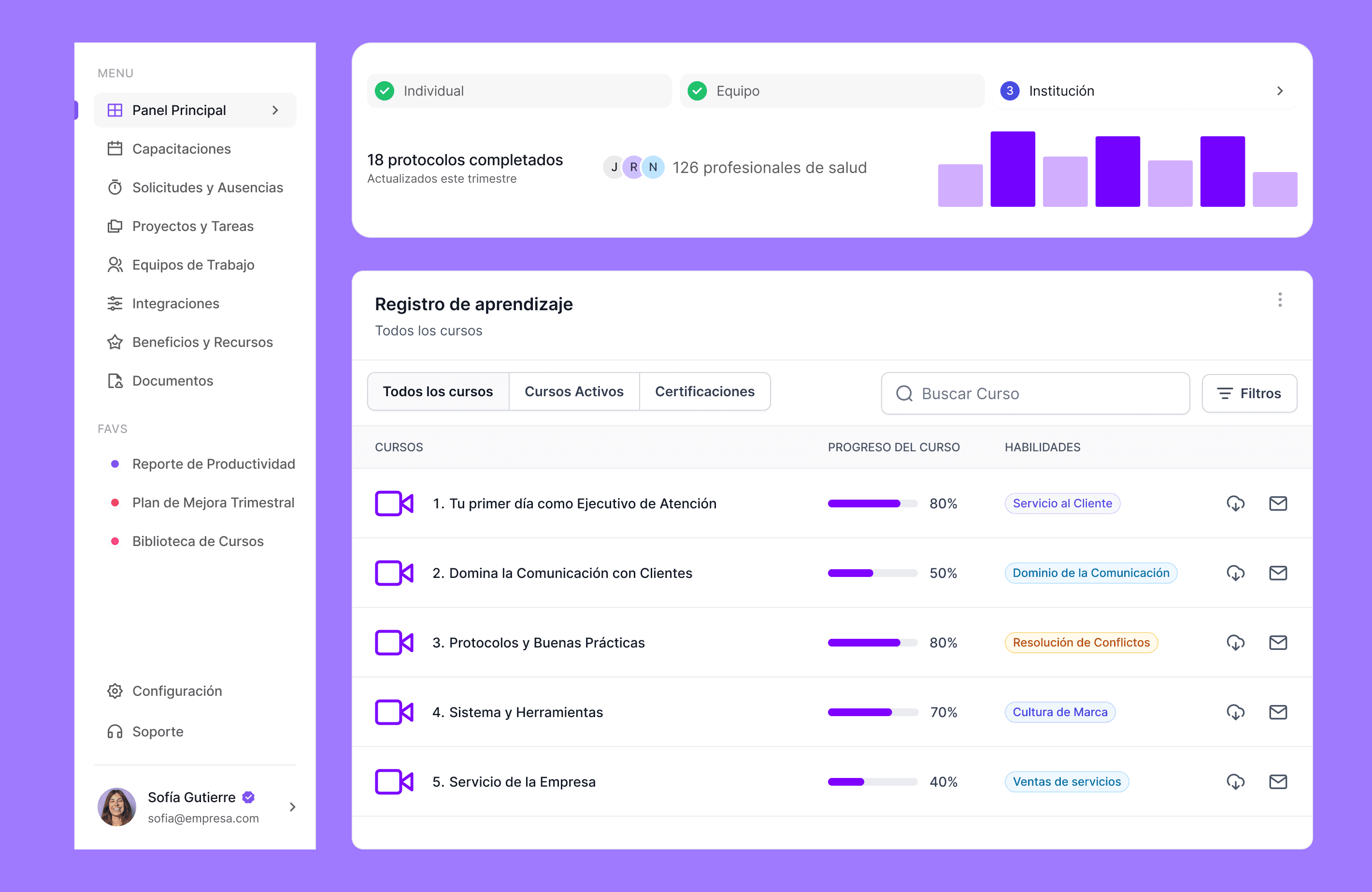Click video icon of Domina la Comunicación course
Screen dimensions: 1372x892
tap(394, 573)
